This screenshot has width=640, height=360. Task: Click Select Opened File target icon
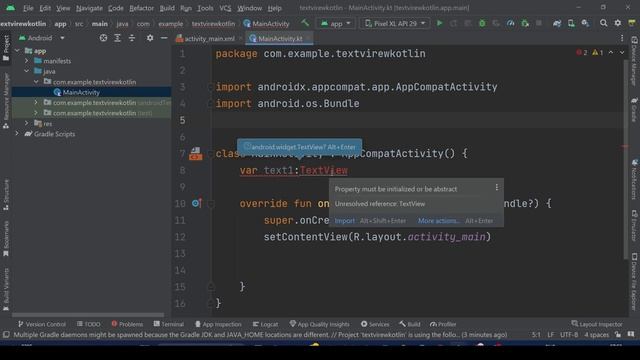[x=103, y=38]
